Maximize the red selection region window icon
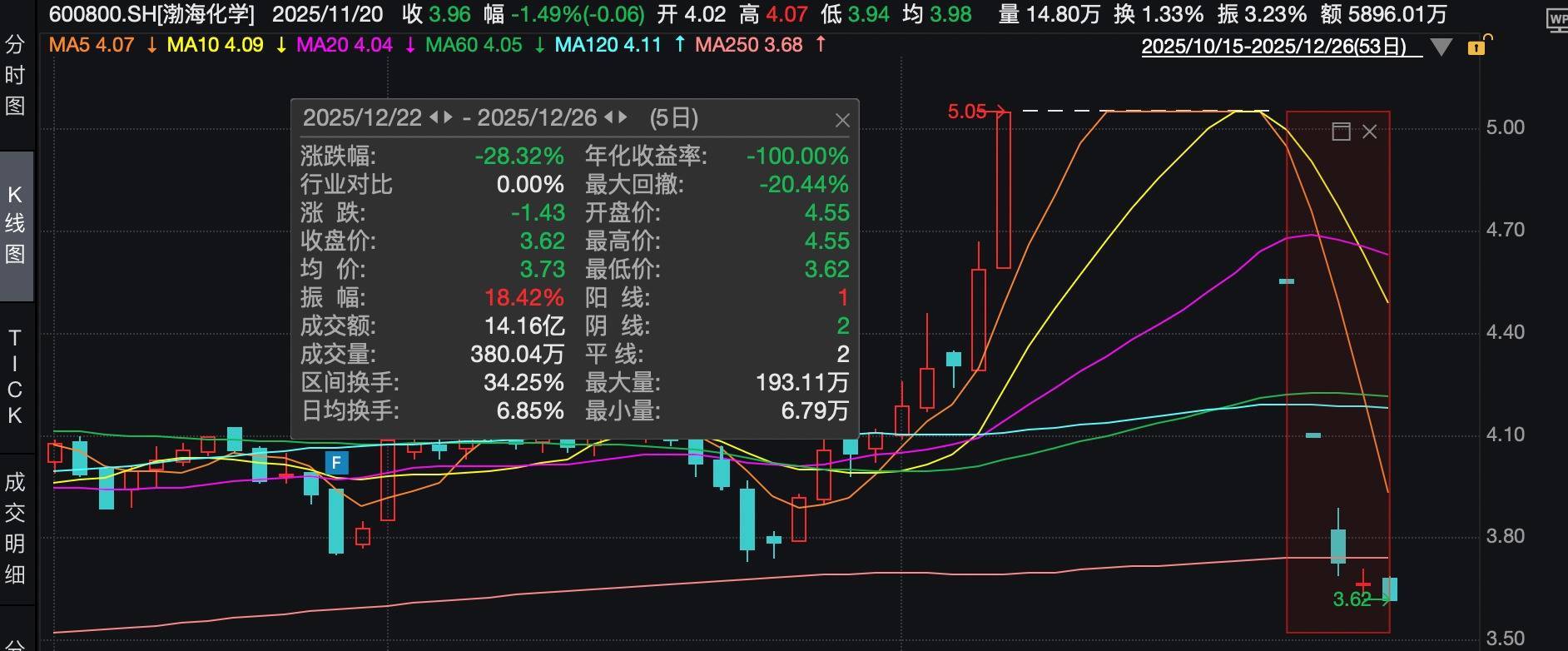Viewport: 1568px width, 651px height. click(1341, 132)
